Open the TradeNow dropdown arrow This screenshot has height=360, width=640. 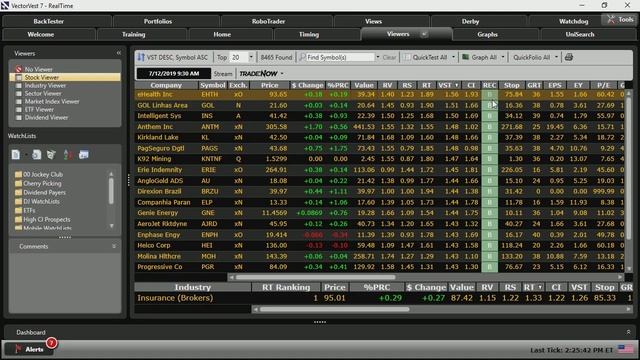pos(282,73)
